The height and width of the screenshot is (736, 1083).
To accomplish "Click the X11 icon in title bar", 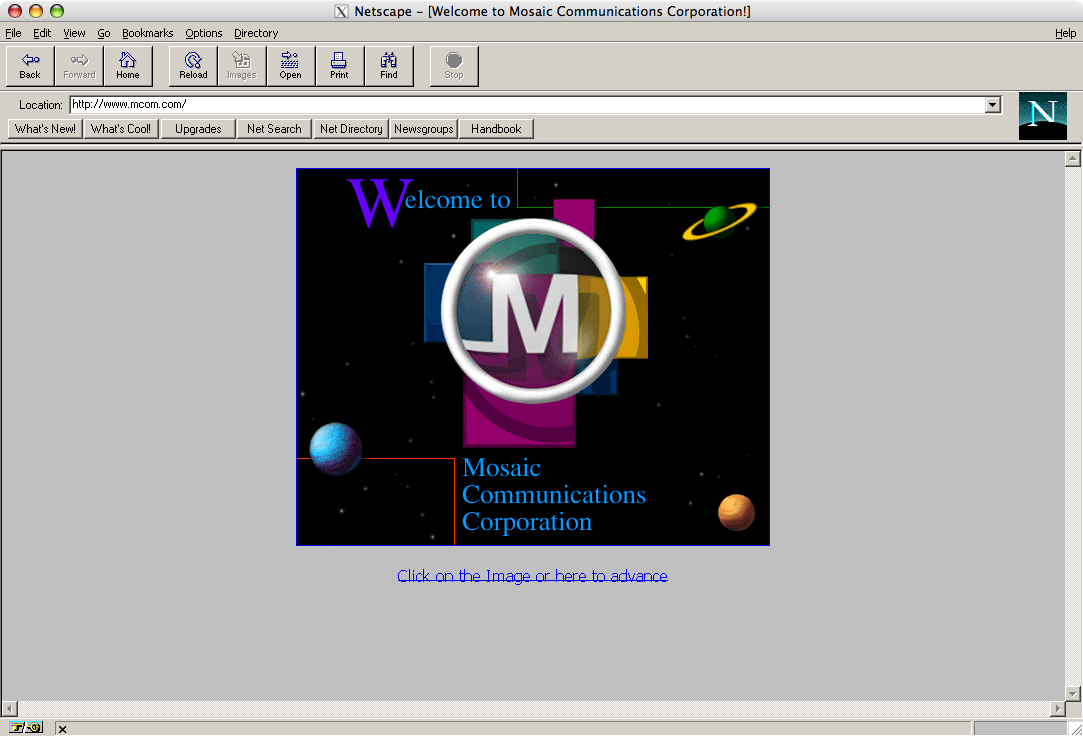I will 341,11.
